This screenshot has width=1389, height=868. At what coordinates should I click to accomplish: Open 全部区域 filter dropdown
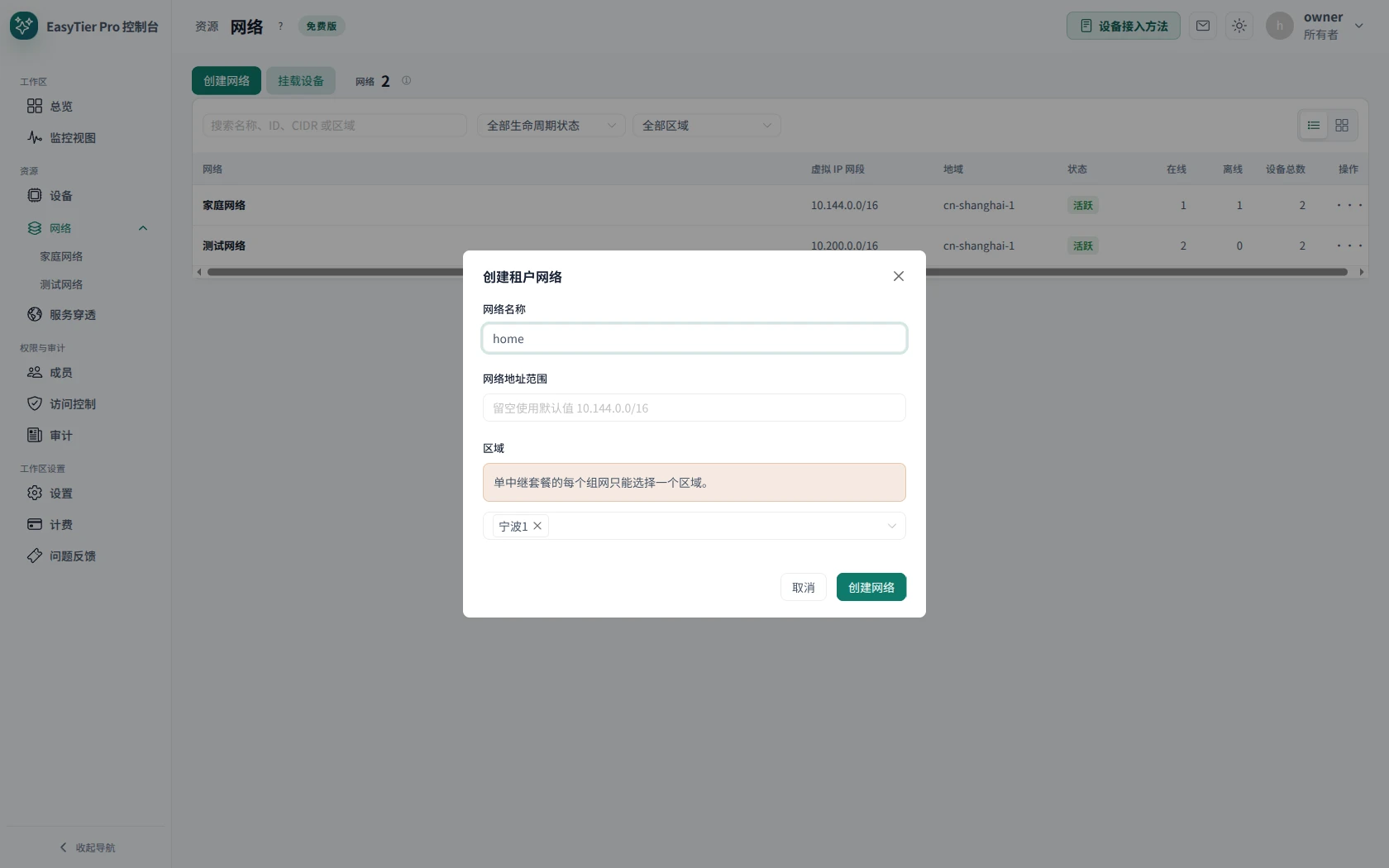(707, 126)
